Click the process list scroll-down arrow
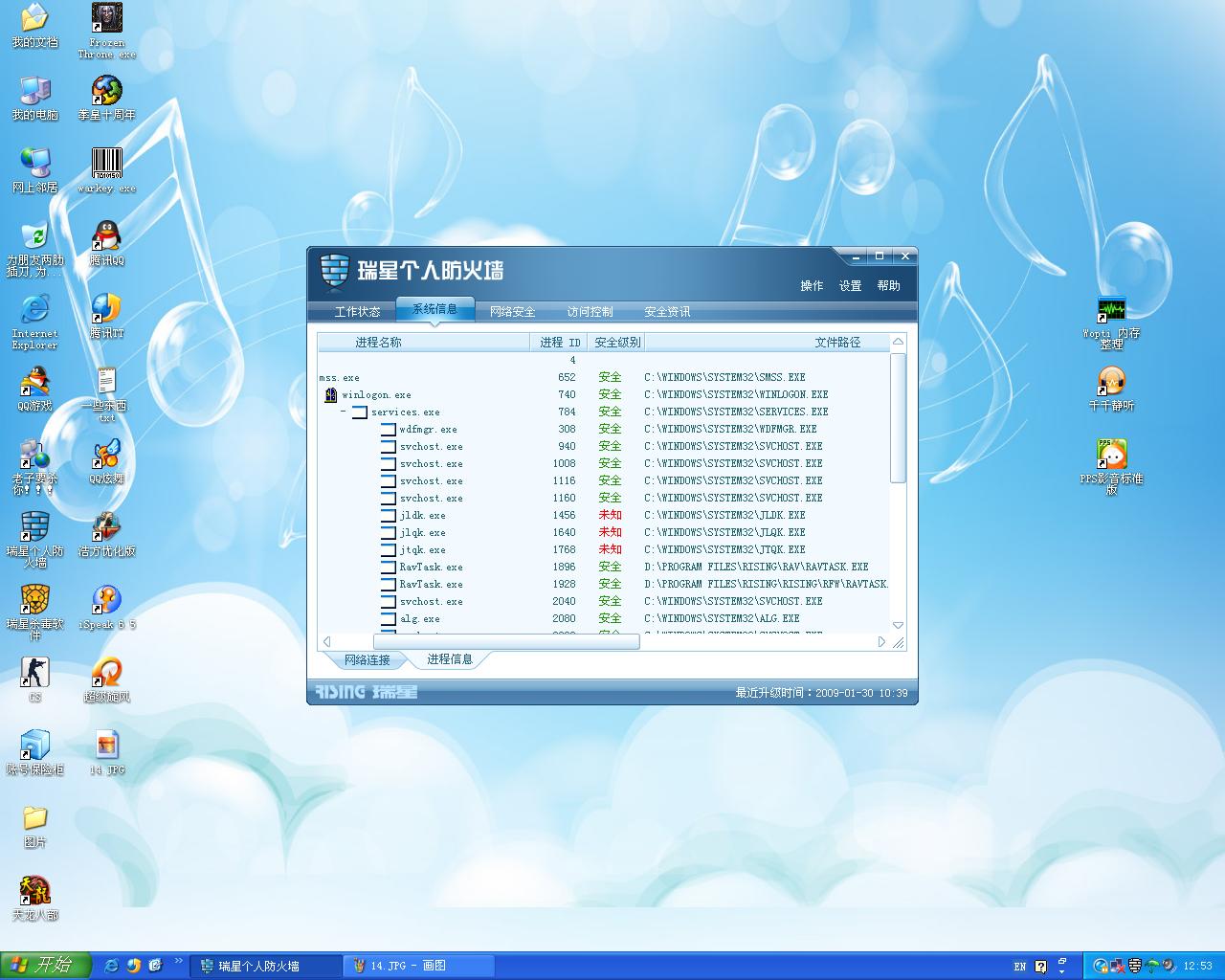Viewport: 1225px width, 980px height. coord(898,625)
